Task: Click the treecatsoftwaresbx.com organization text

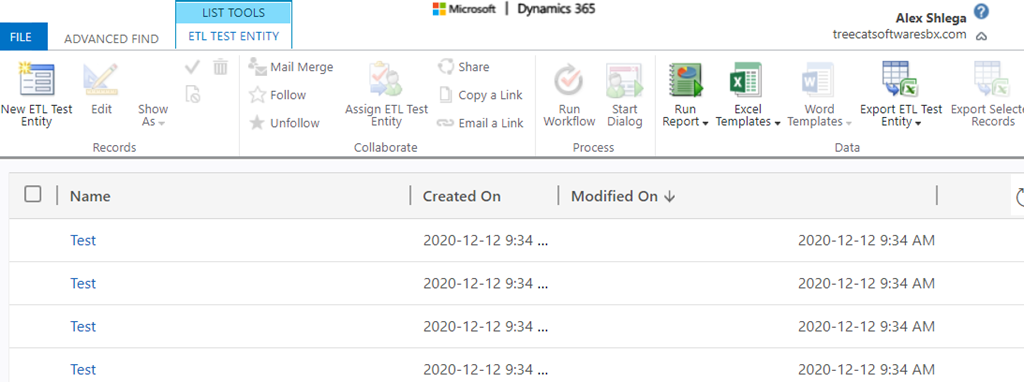Action: 899,35
